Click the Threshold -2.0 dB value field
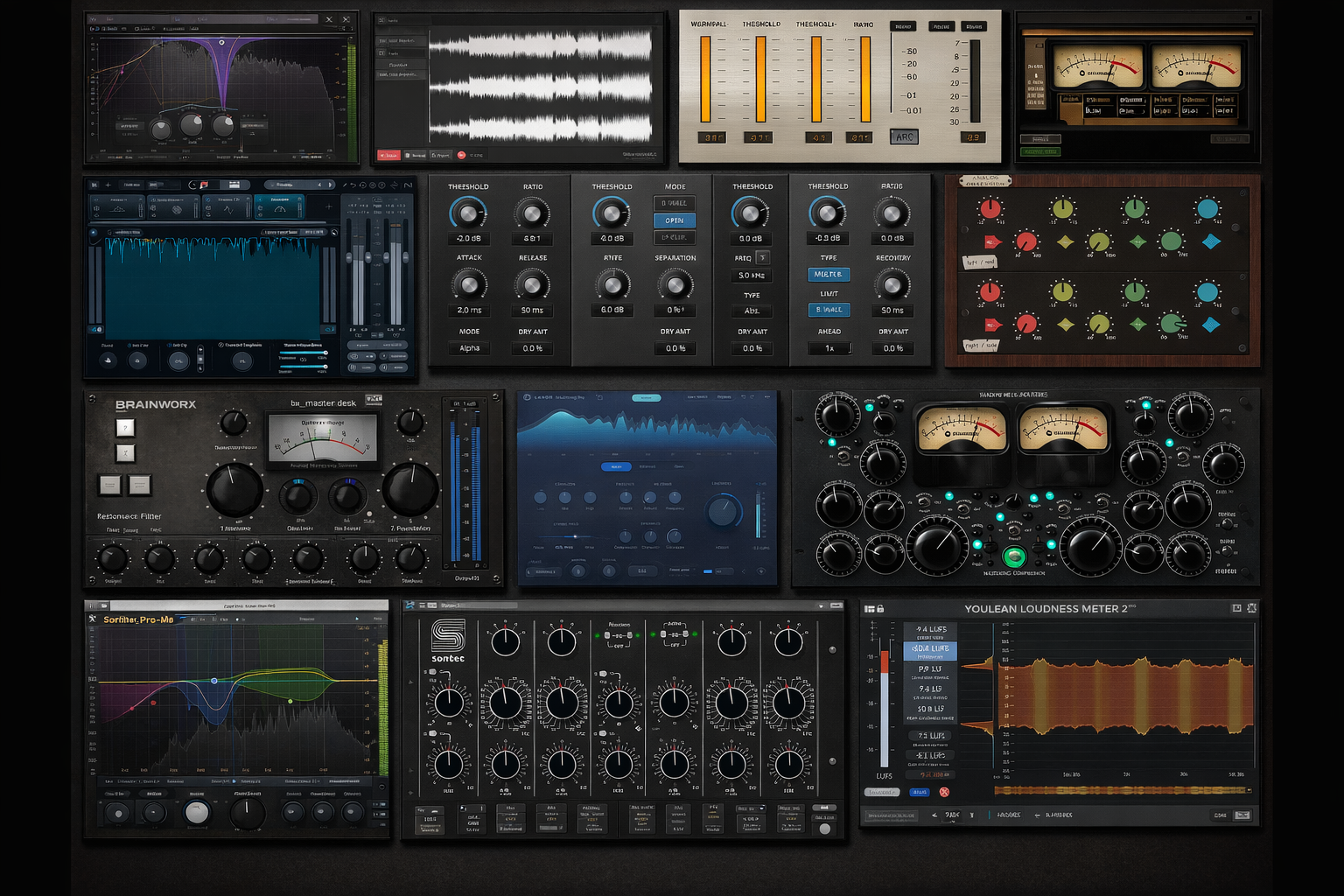The image size is (1344, 896). point(469,238)
